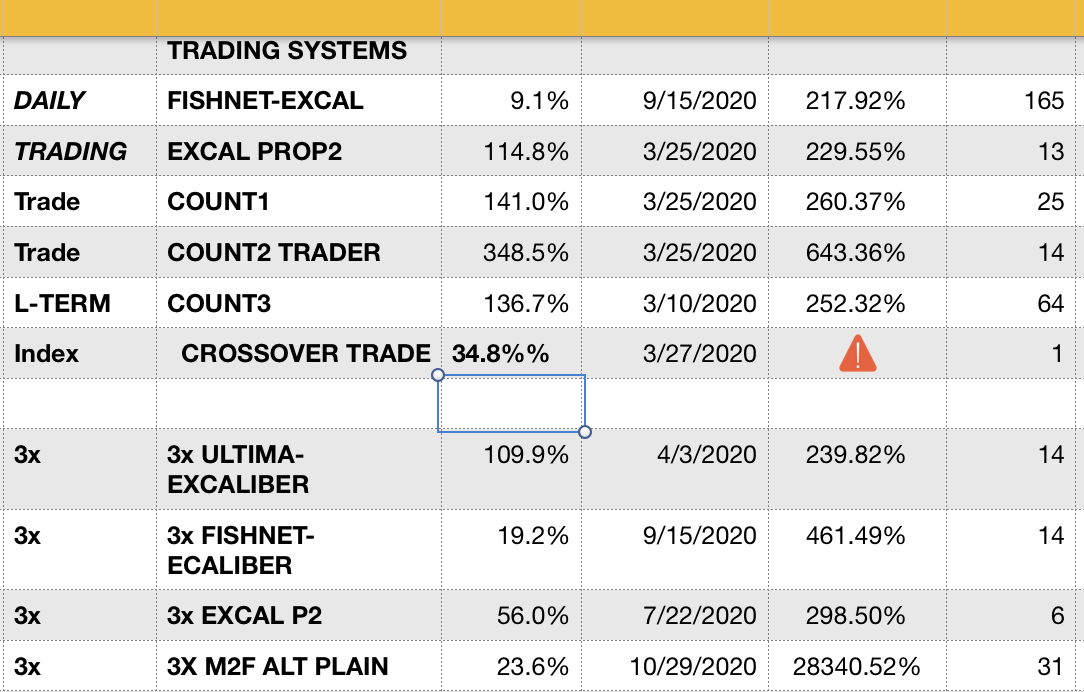1084x692 pixels.
Task: Select the 34.8%% cell
Action: coord(501,353)
